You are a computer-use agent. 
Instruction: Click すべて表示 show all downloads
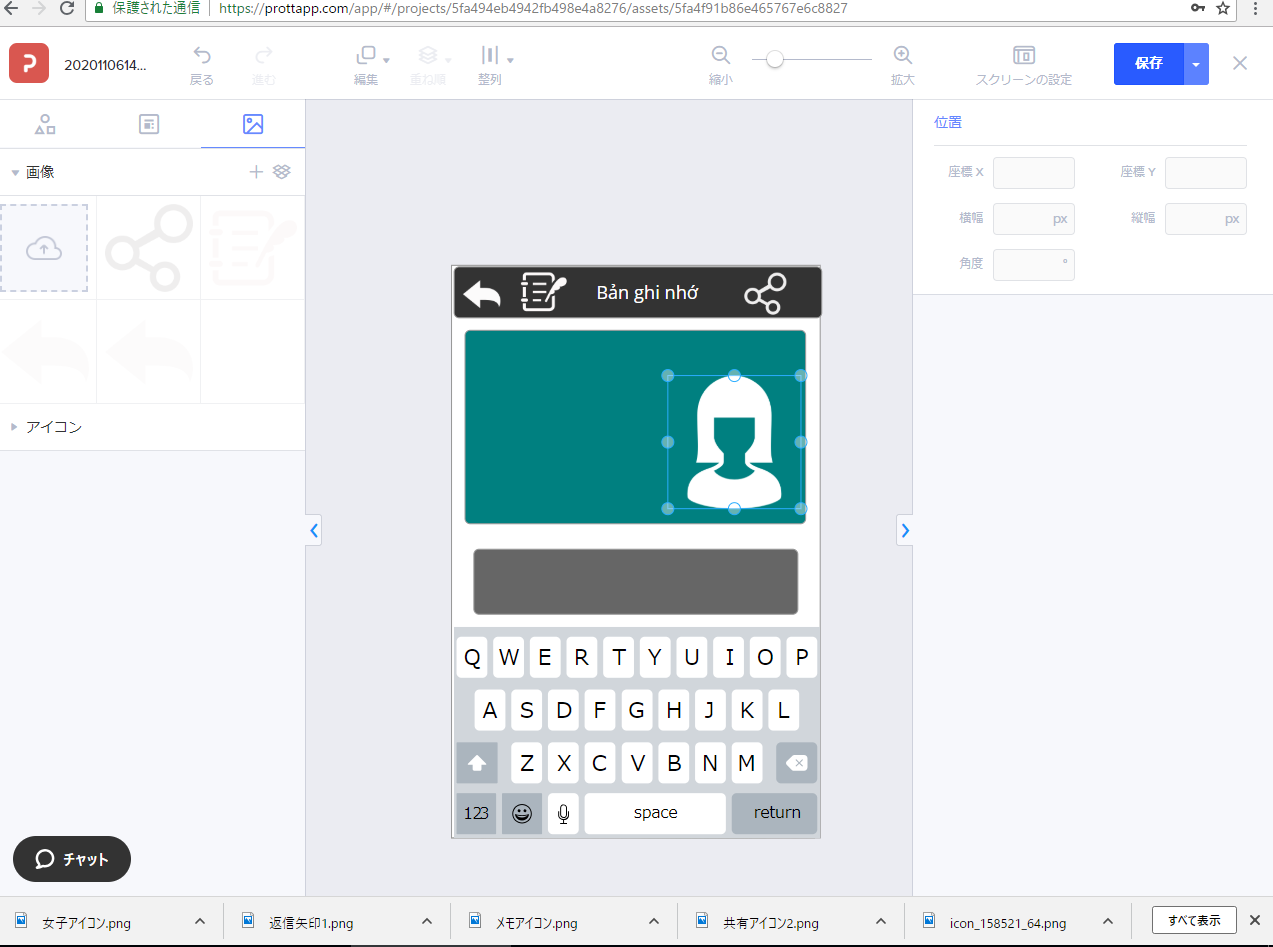[1194, 920]
